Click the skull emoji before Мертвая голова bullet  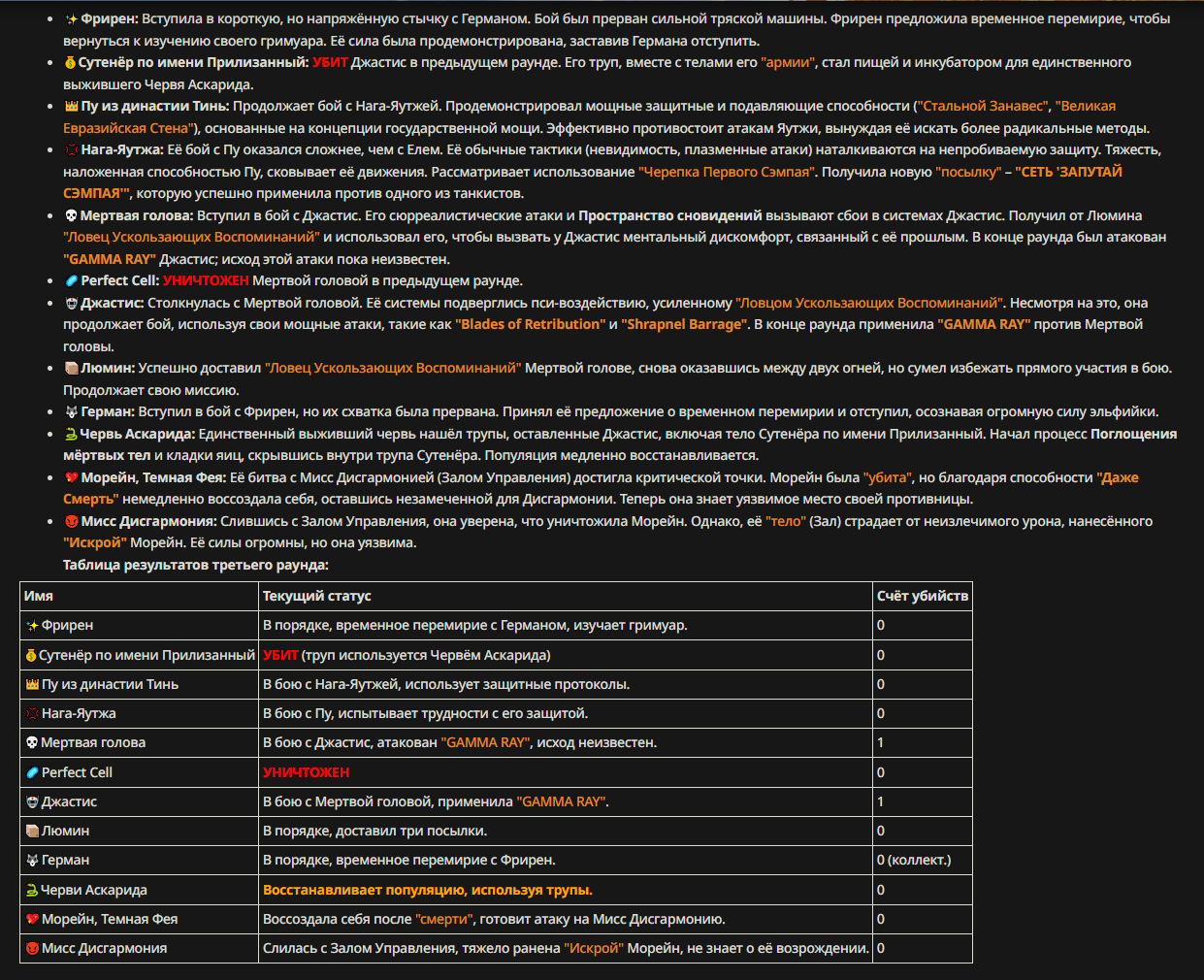tap(71, 215)
